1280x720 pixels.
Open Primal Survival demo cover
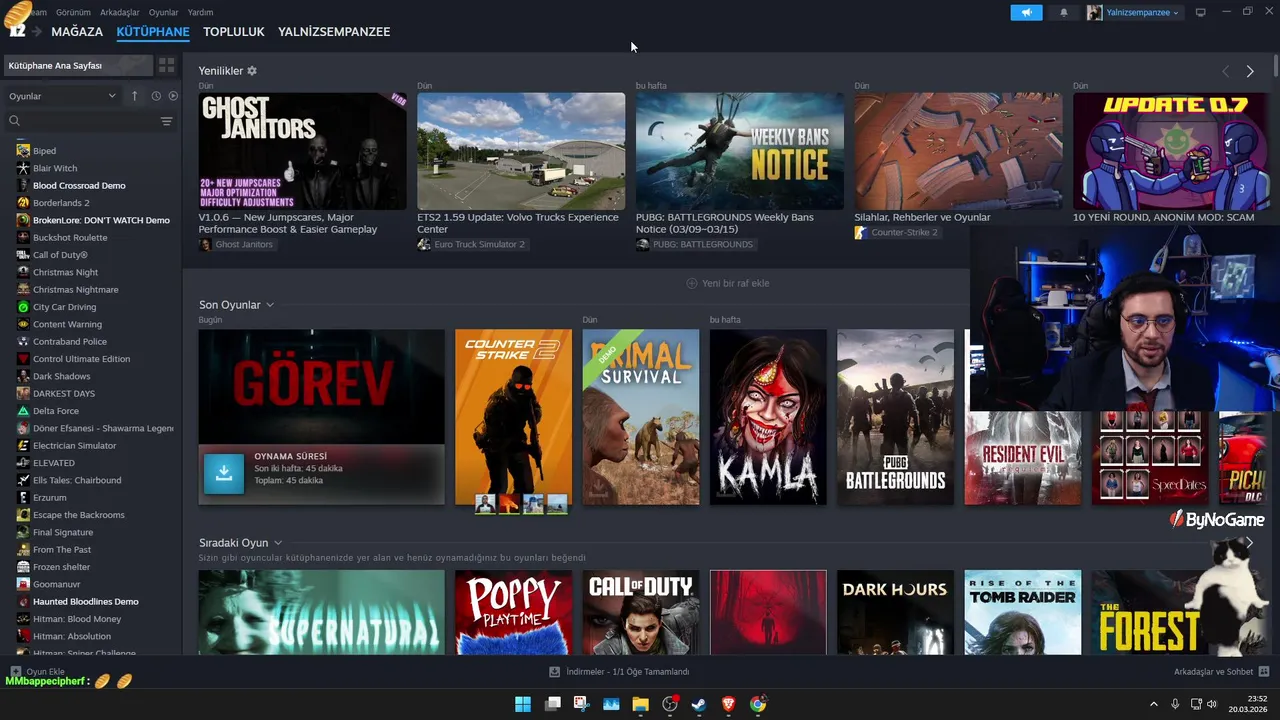tap(641, 417)
